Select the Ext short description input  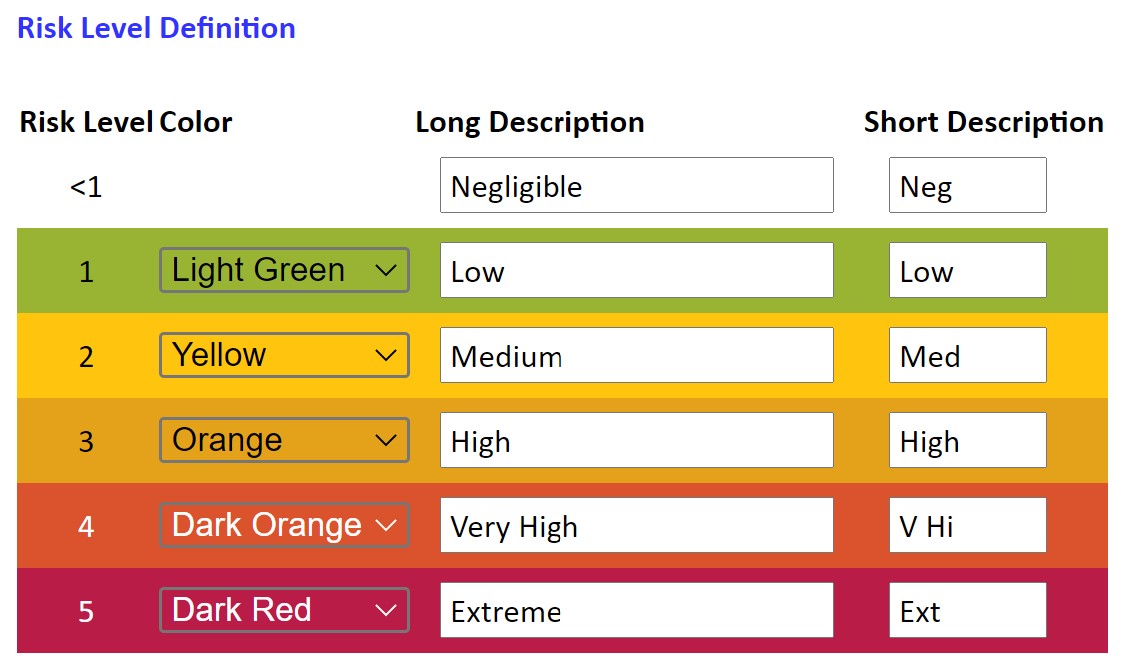pos(966,610)
